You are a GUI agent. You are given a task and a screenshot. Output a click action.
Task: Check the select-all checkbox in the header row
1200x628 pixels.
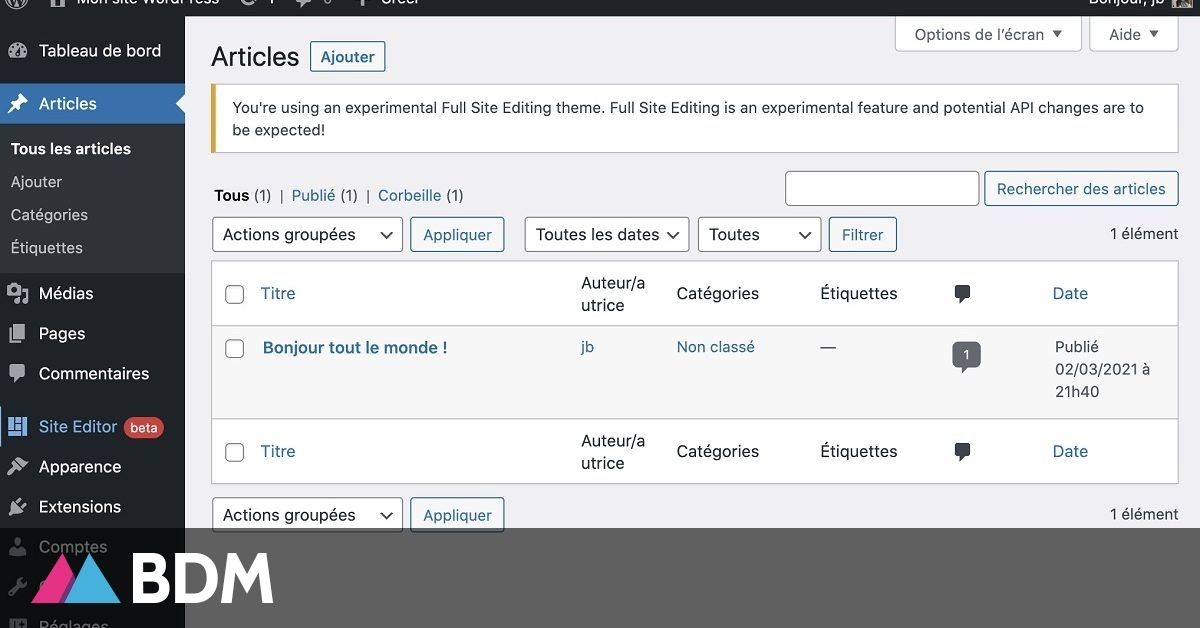coord(234,293)
